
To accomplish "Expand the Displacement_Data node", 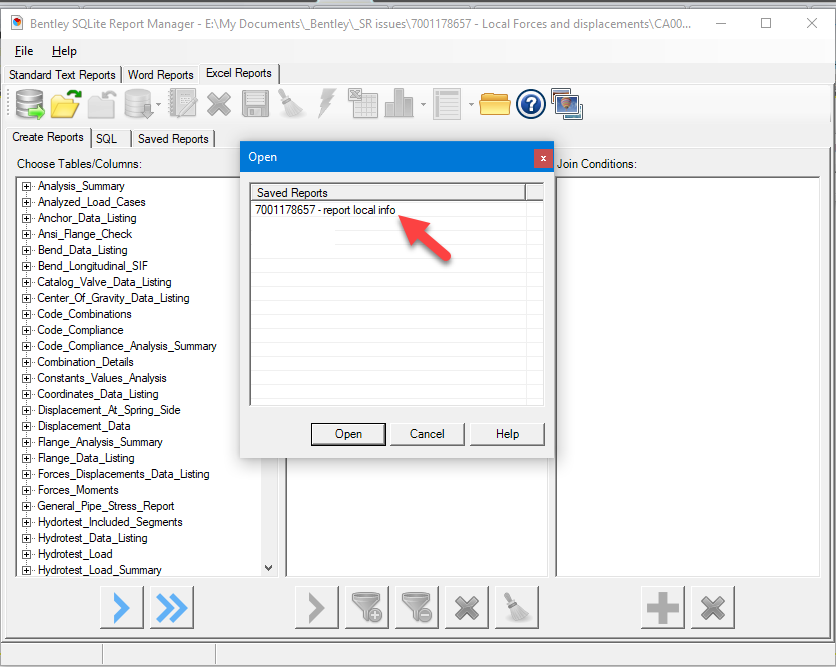I will [x=26, y=426].
